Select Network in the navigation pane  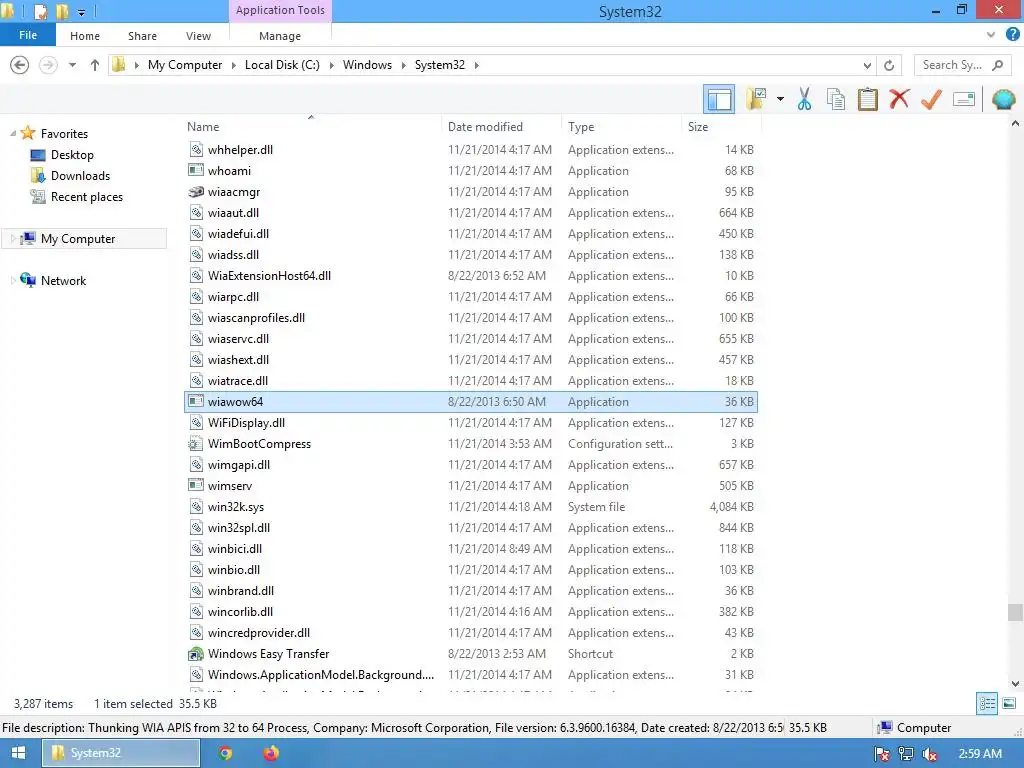[x=63, y=280]
